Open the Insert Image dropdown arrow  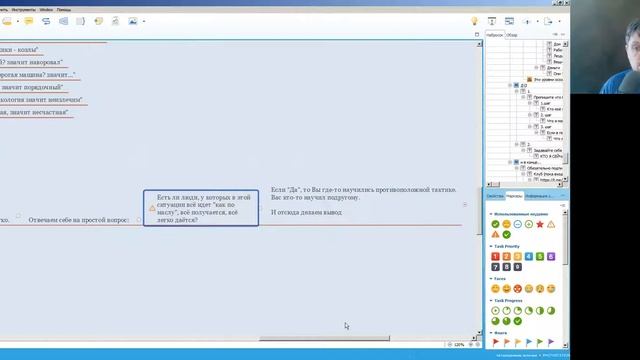pyautogui.click(x=144, y=22)
